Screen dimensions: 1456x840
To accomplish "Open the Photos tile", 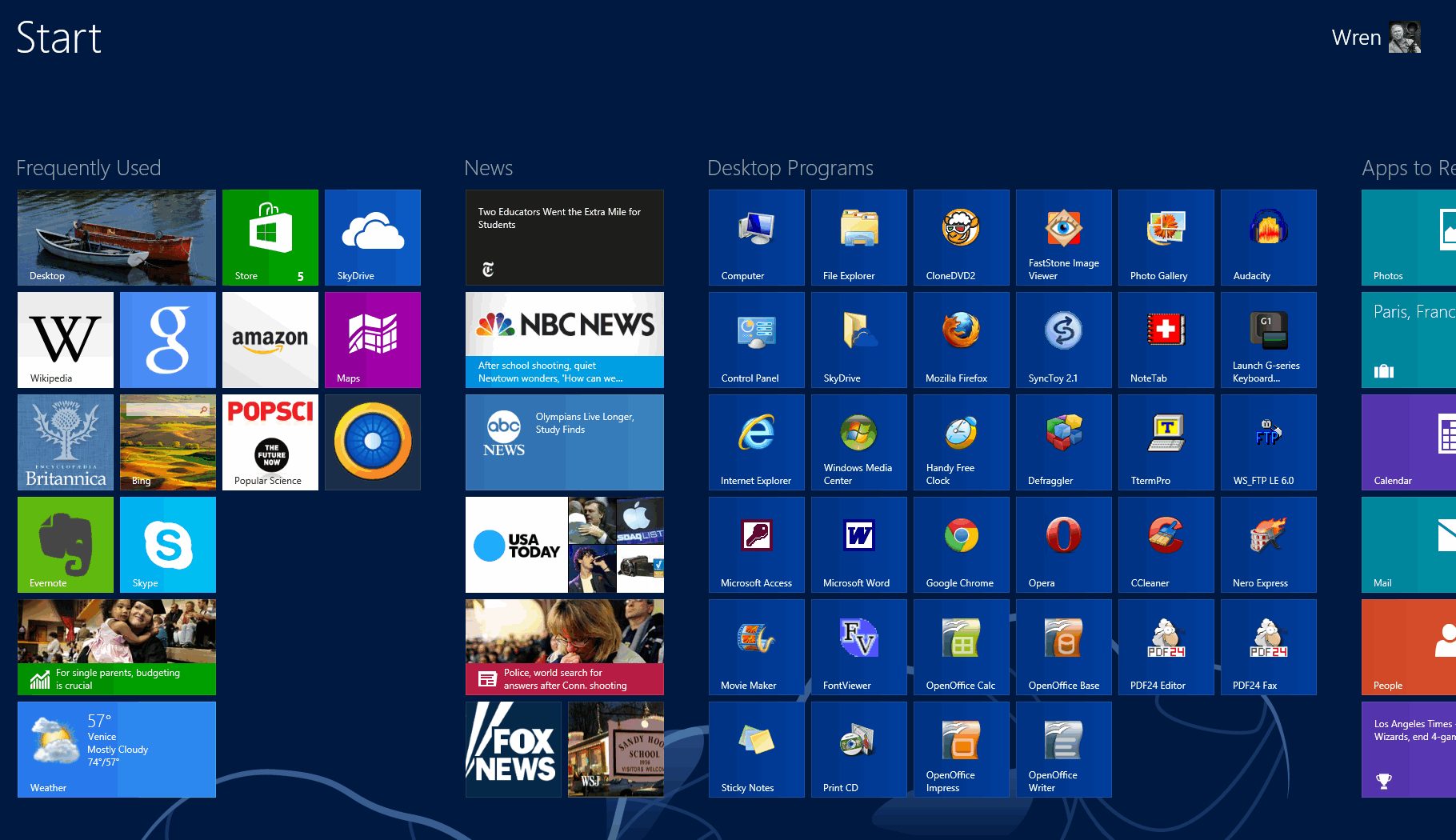I will point(1409,238).
